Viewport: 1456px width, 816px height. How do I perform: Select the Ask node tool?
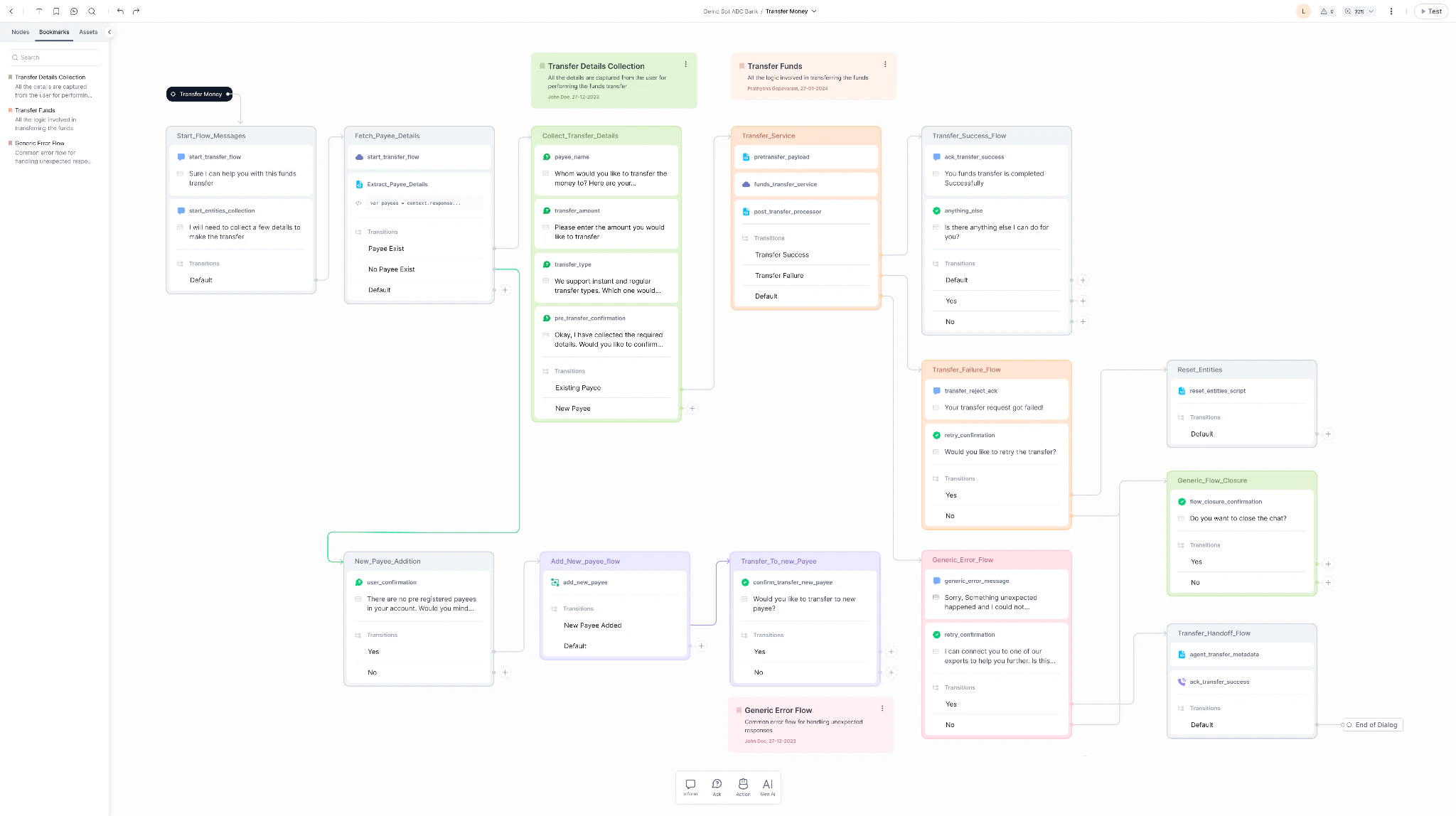717,787
